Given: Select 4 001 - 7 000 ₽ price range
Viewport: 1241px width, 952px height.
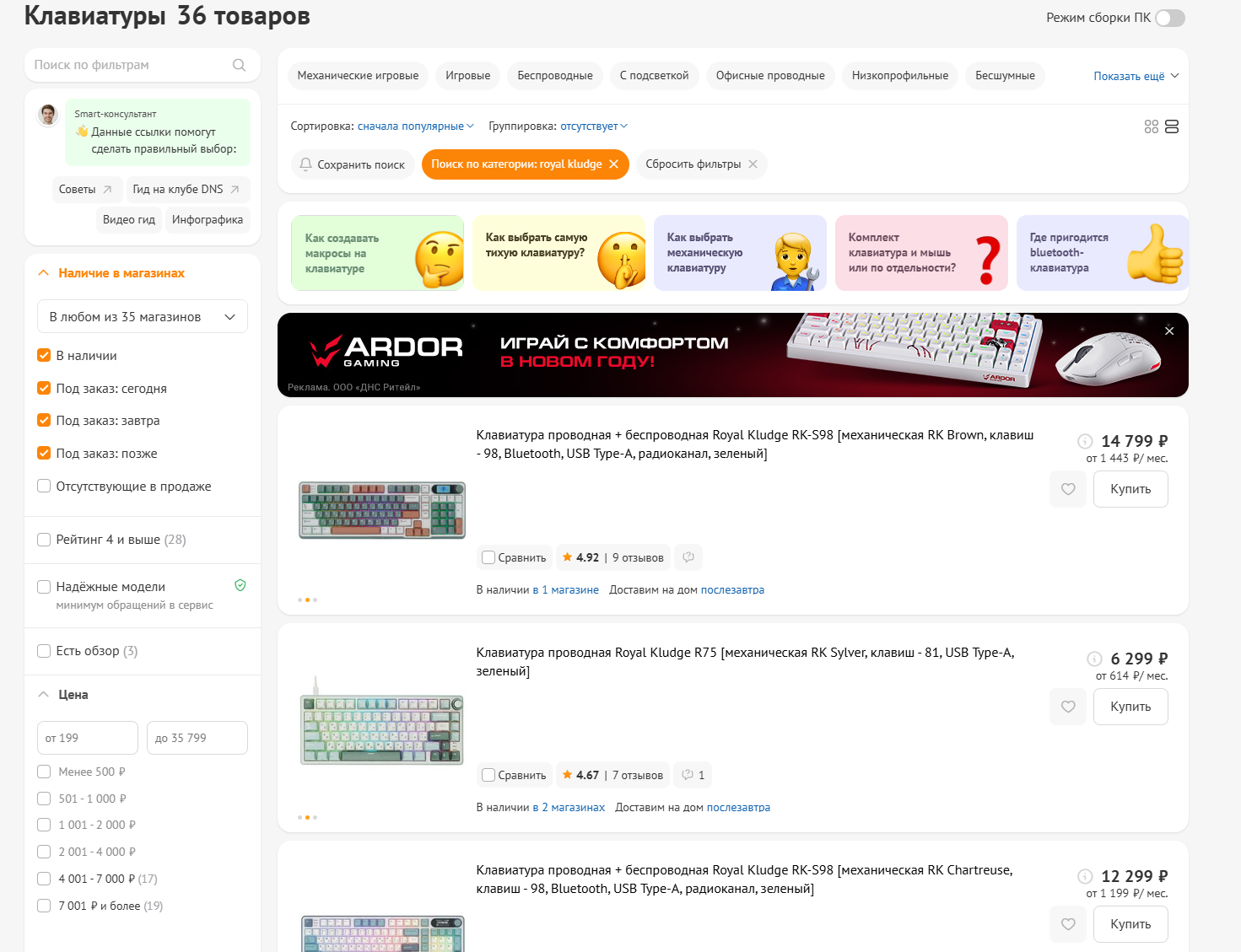Looking at the screenshot, I should 44,879.
